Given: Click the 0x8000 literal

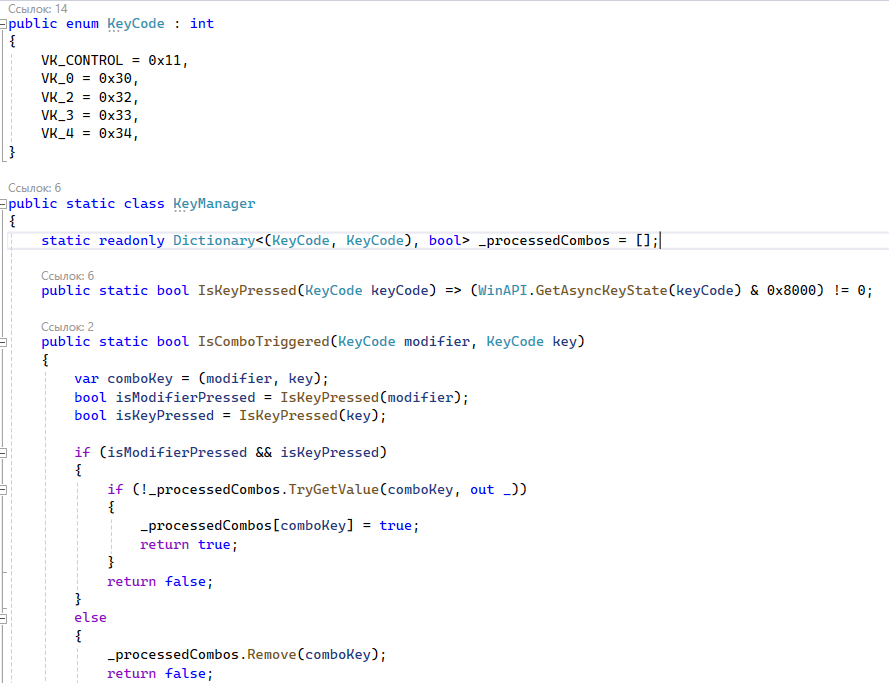Looking at the screenshot, I should [791, 290].
